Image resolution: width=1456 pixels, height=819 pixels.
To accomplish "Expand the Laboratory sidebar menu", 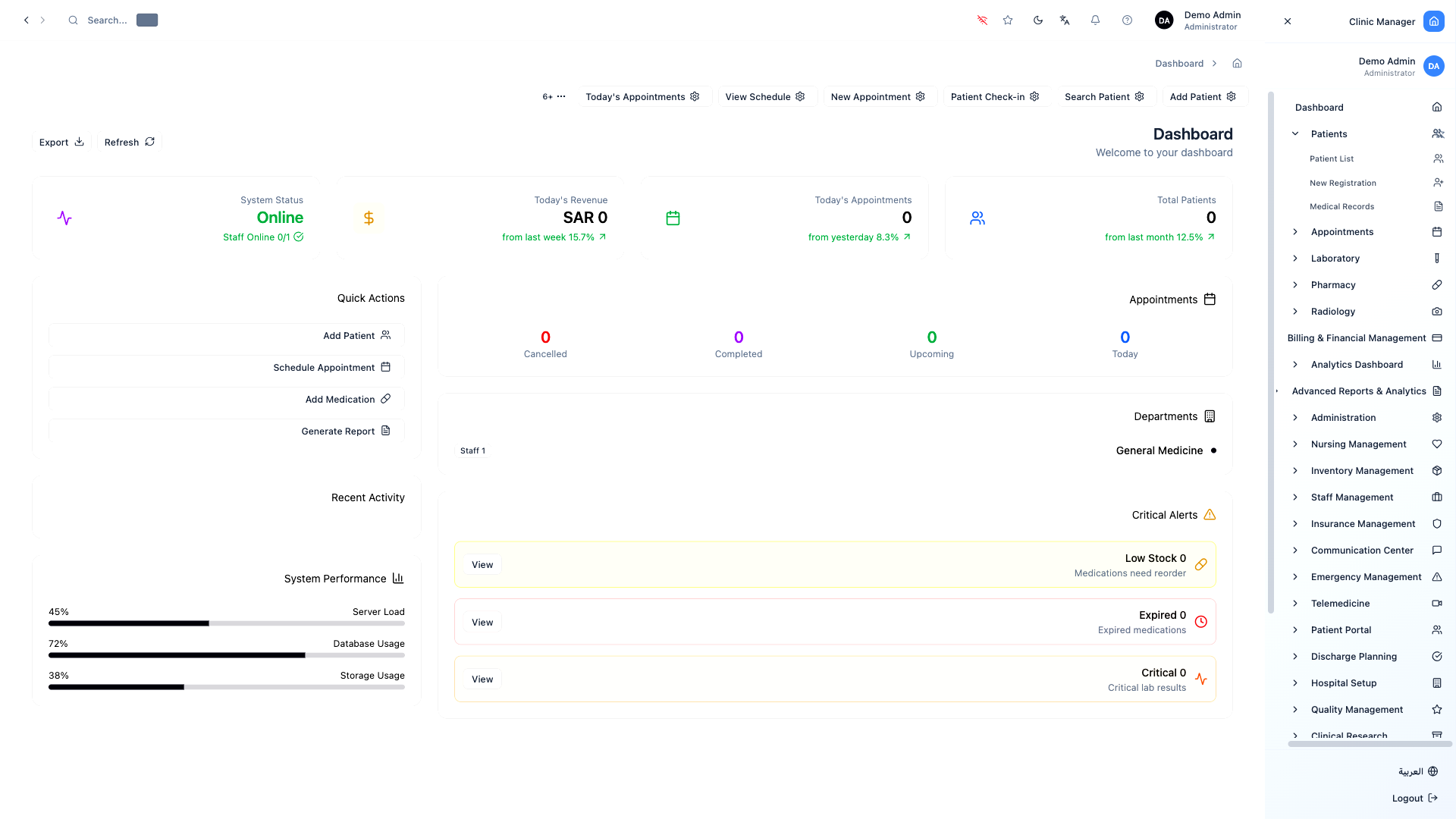I will click(x=1295, y=259).
